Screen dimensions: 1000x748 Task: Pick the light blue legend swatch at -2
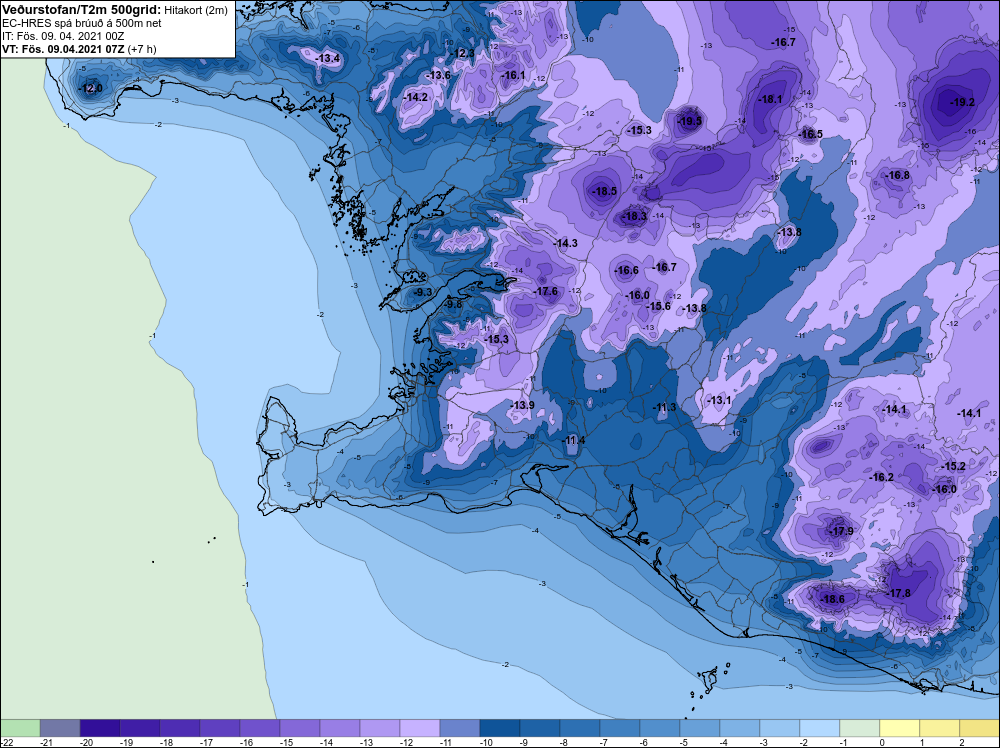820,728
